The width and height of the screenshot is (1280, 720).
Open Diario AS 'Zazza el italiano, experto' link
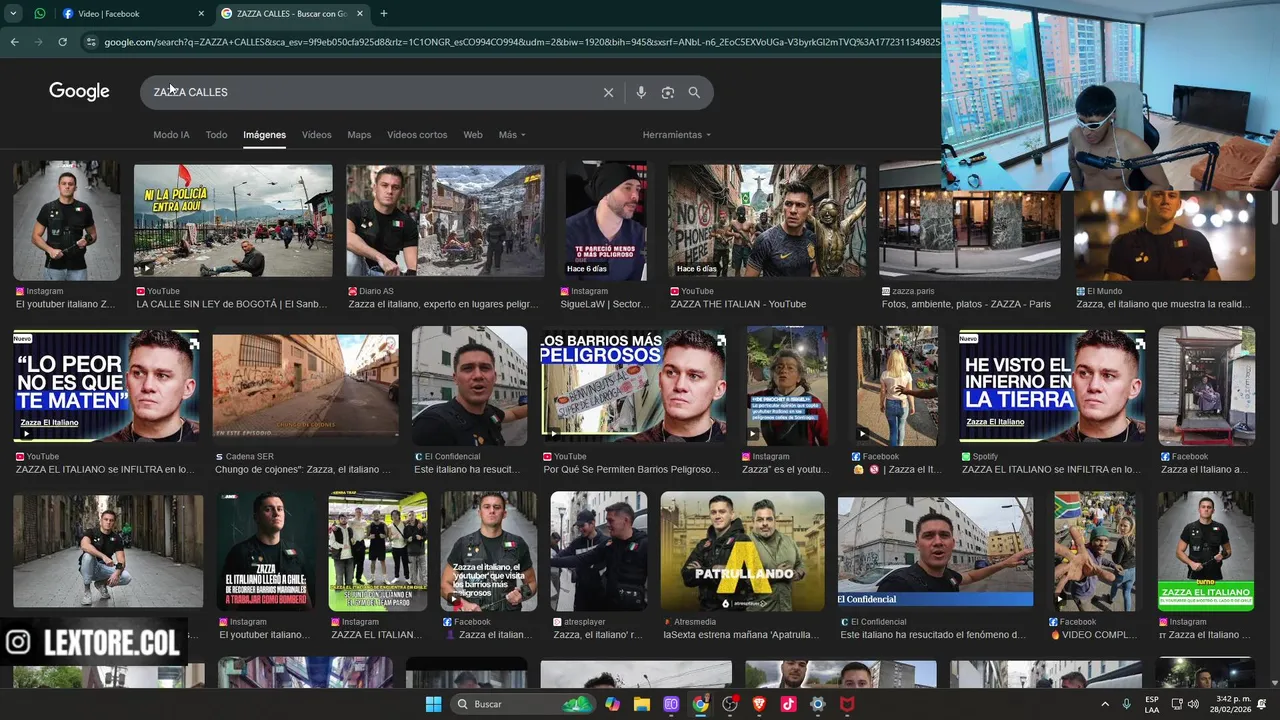click(x=443, y=304)
